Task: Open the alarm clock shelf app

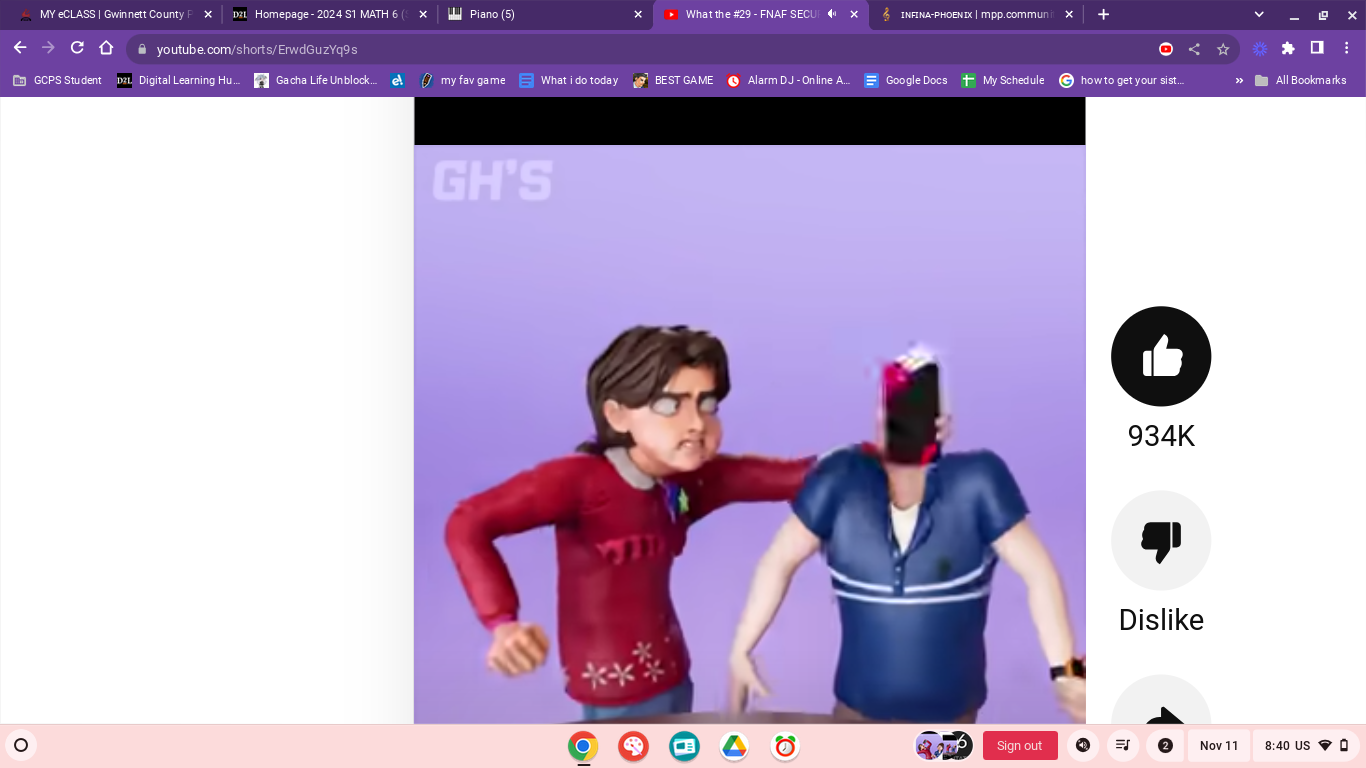Action: click(x=785, y=746)
